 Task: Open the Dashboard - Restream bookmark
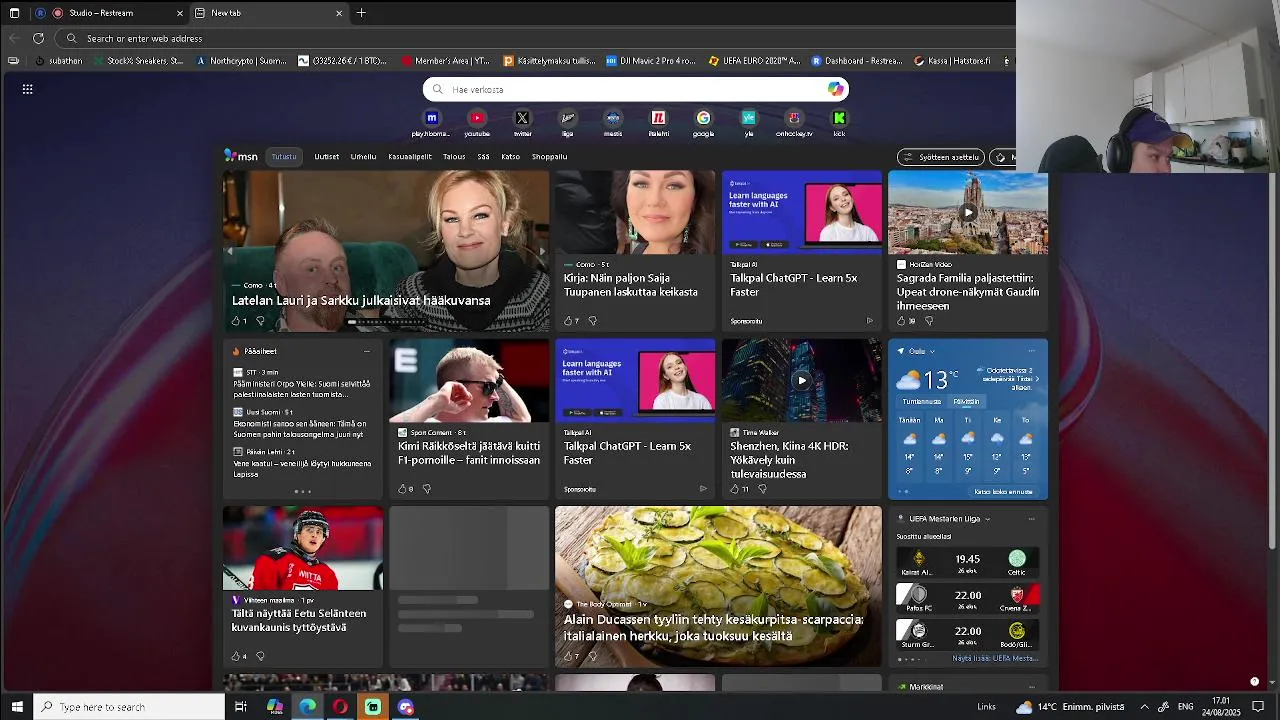(857, 61)
